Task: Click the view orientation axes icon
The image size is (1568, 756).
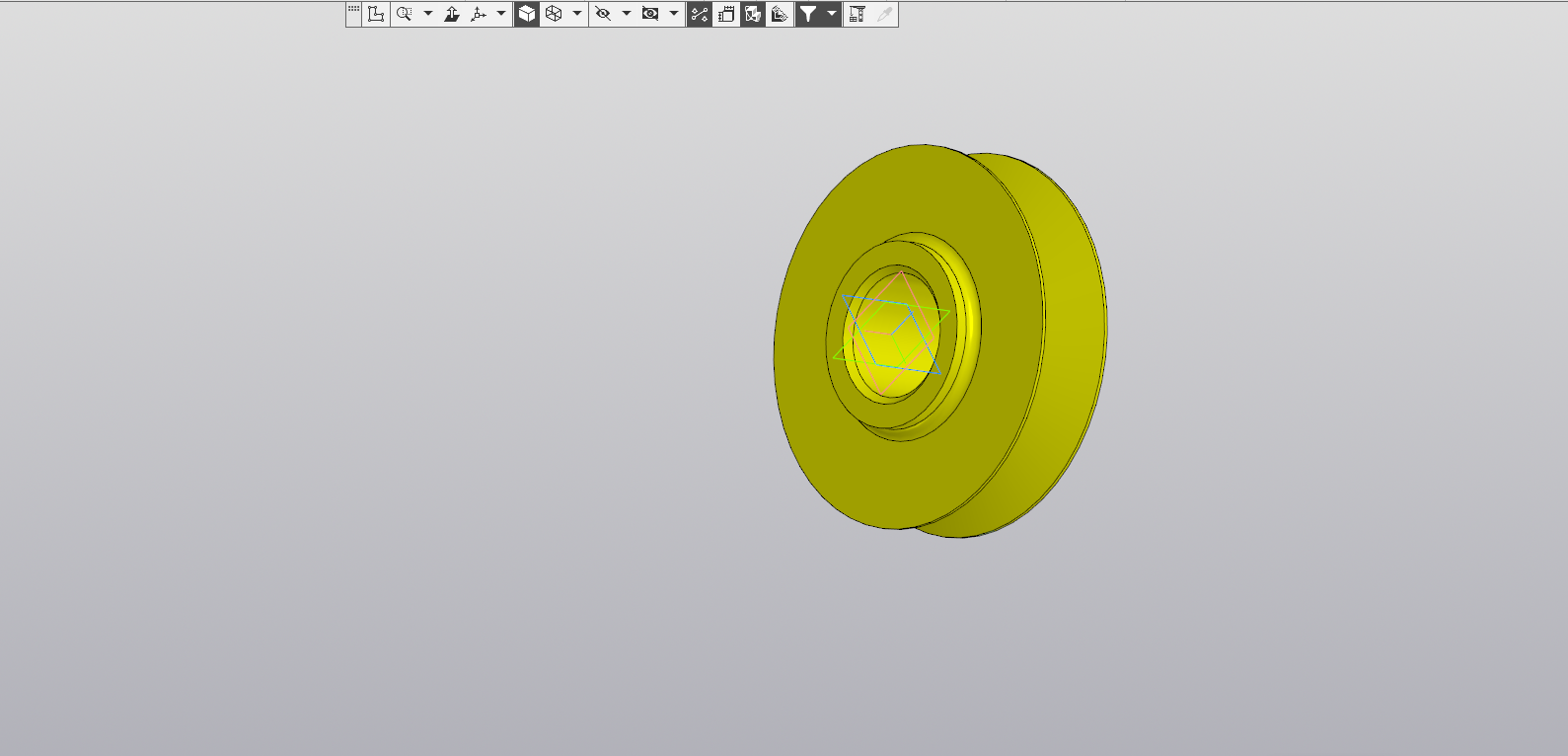Action: pyautogui.click(x=479, y=14)
